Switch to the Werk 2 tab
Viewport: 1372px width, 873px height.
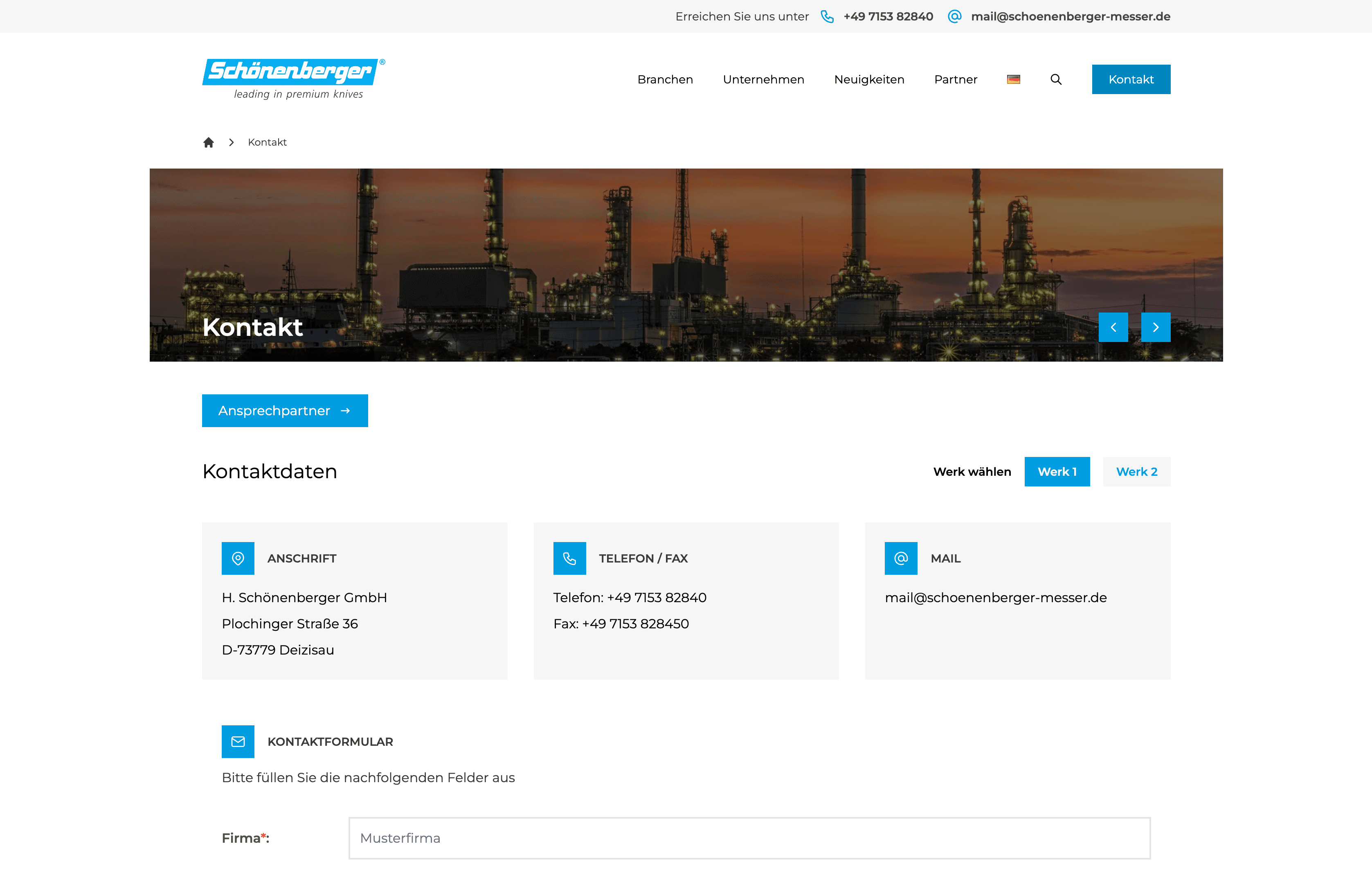point(1137,471)
